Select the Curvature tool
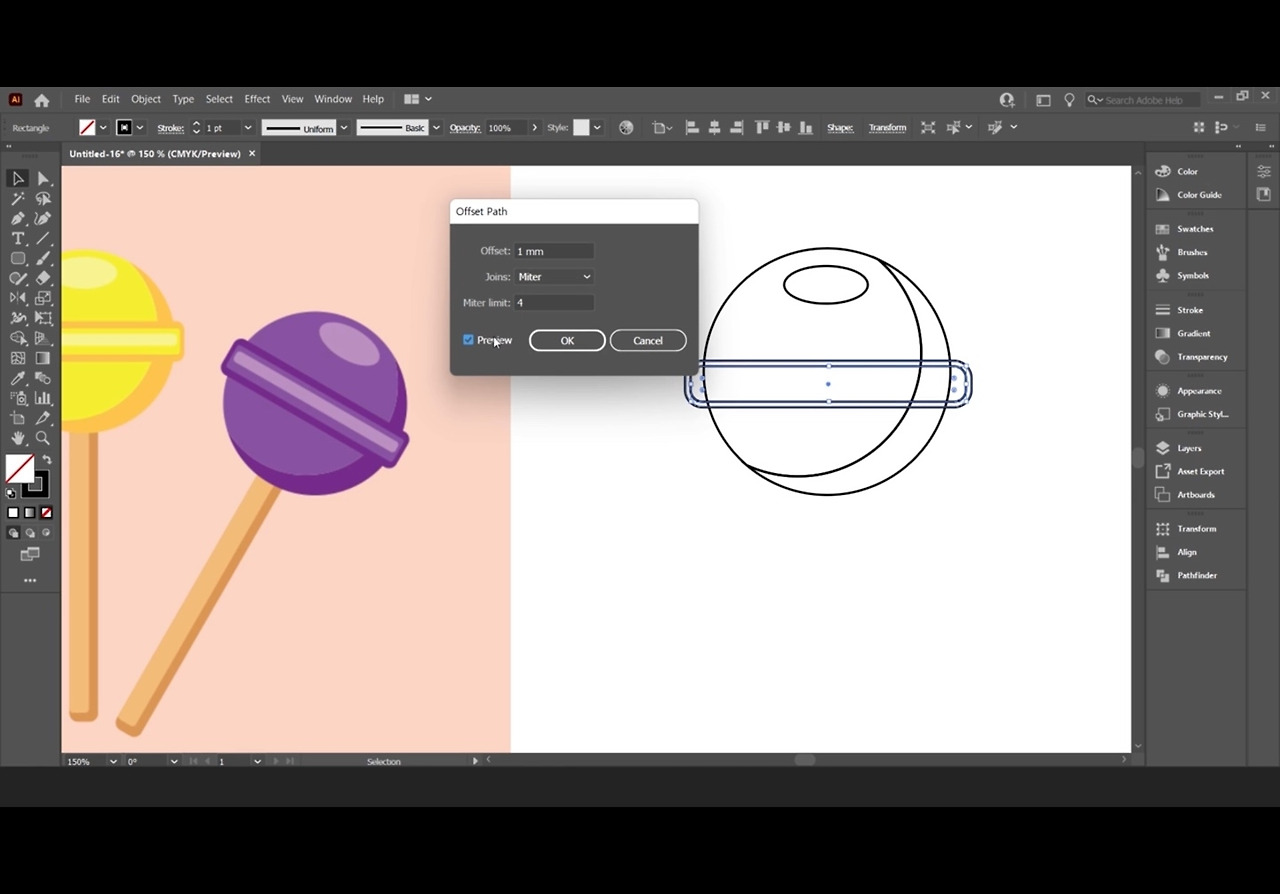Screen dimensions: 1280x894 coord(43,218)
